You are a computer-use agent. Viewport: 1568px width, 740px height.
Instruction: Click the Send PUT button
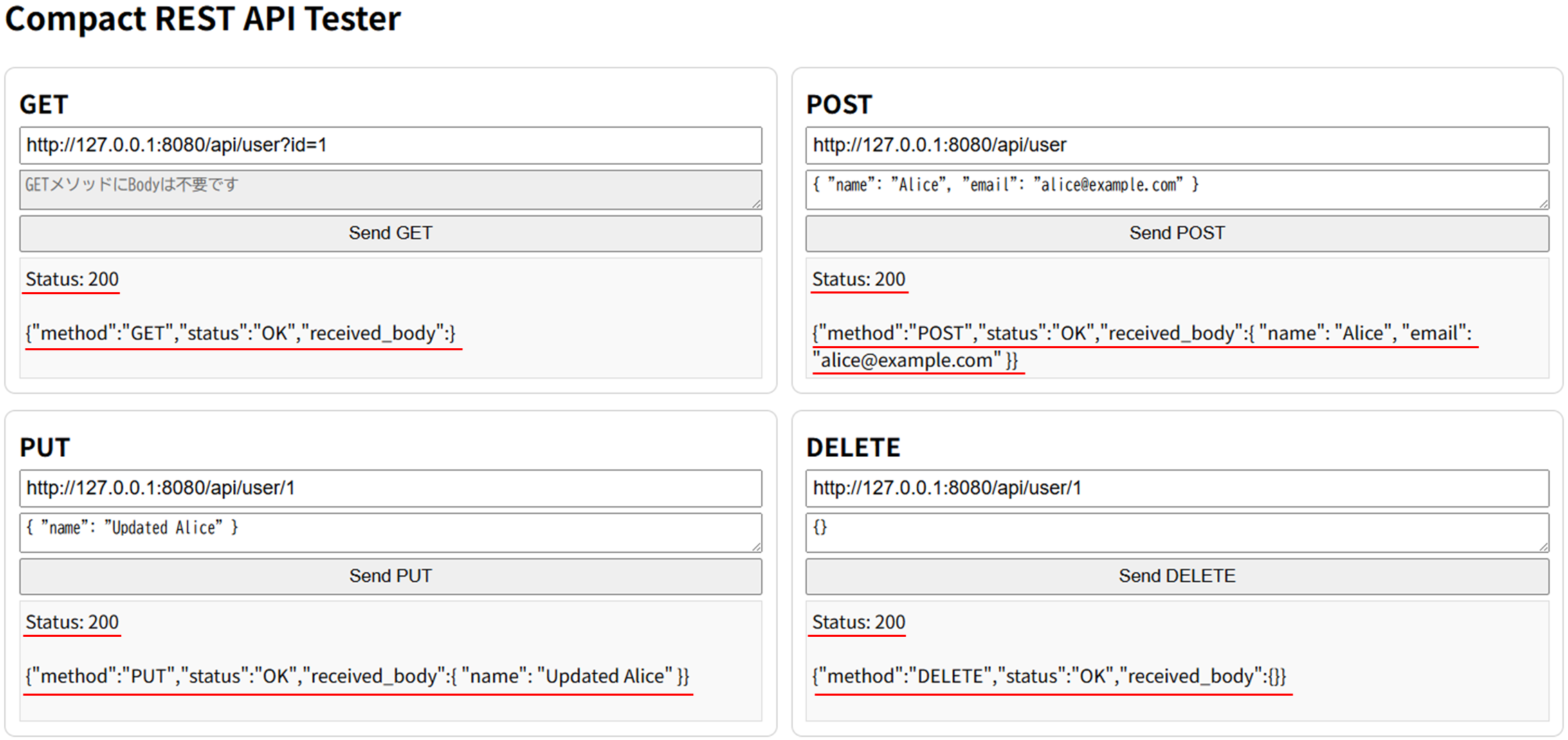[390, 575]
